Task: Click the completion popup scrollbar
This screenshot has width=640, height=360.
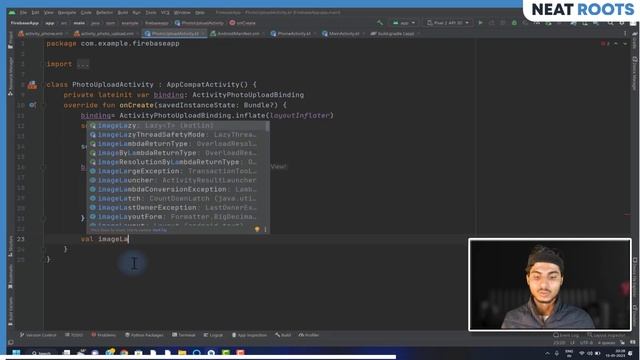Action: pyautogui.click(x=267, y=127)
